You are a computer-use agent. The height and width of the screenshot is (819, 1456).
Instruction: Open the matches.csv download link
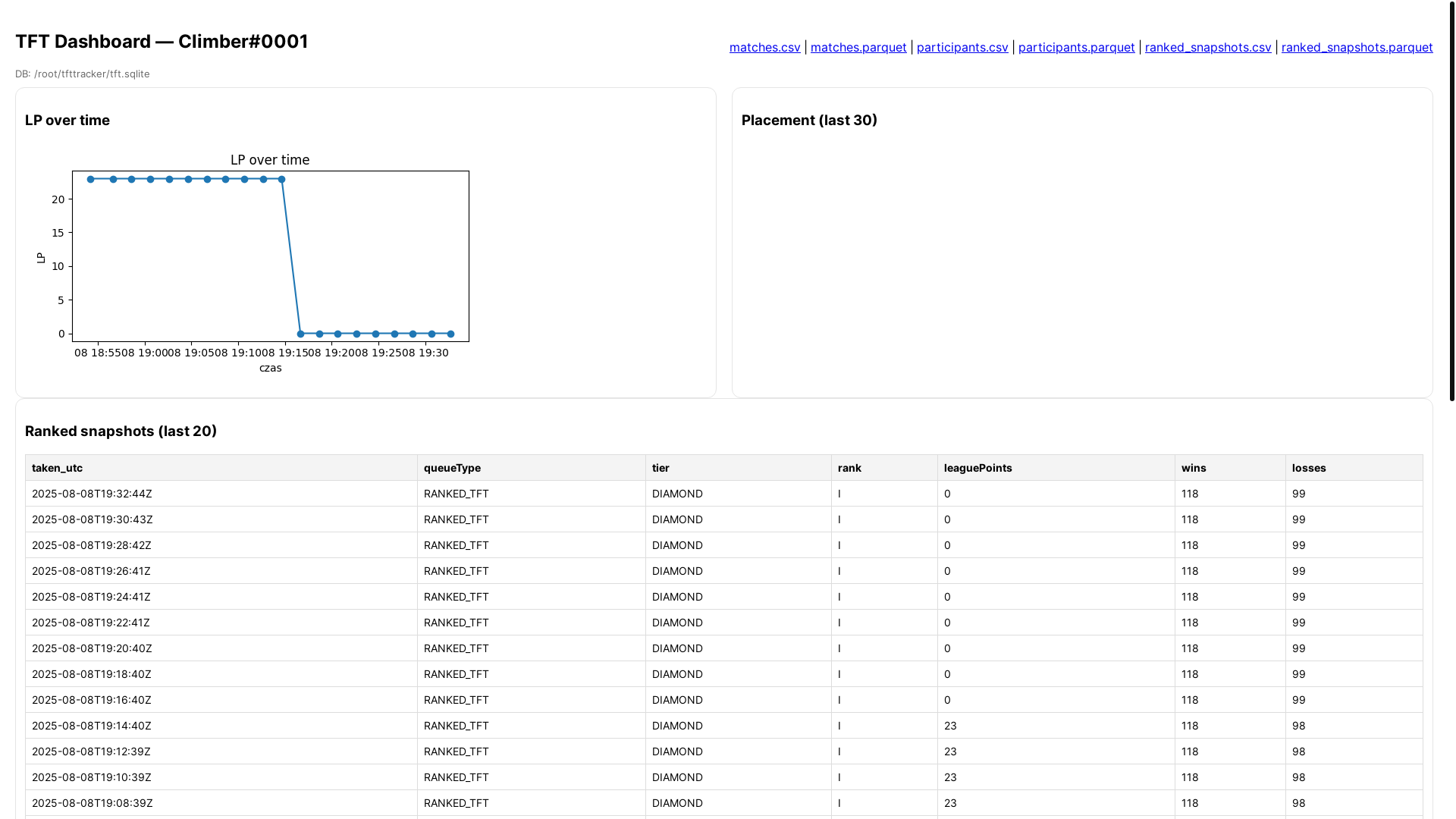pyautogui.click(x=764, y=47)
